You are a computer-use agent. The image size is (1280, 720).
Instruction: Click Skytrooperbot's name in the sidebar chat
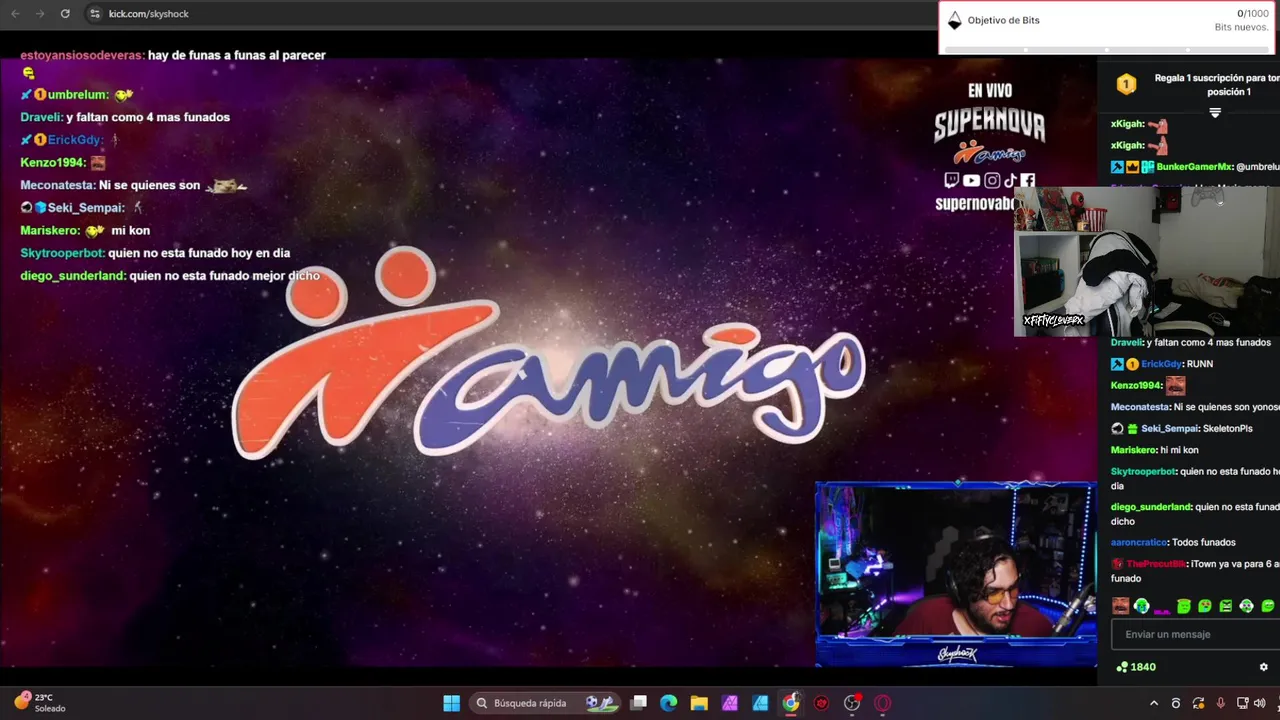click(1143, 471)
